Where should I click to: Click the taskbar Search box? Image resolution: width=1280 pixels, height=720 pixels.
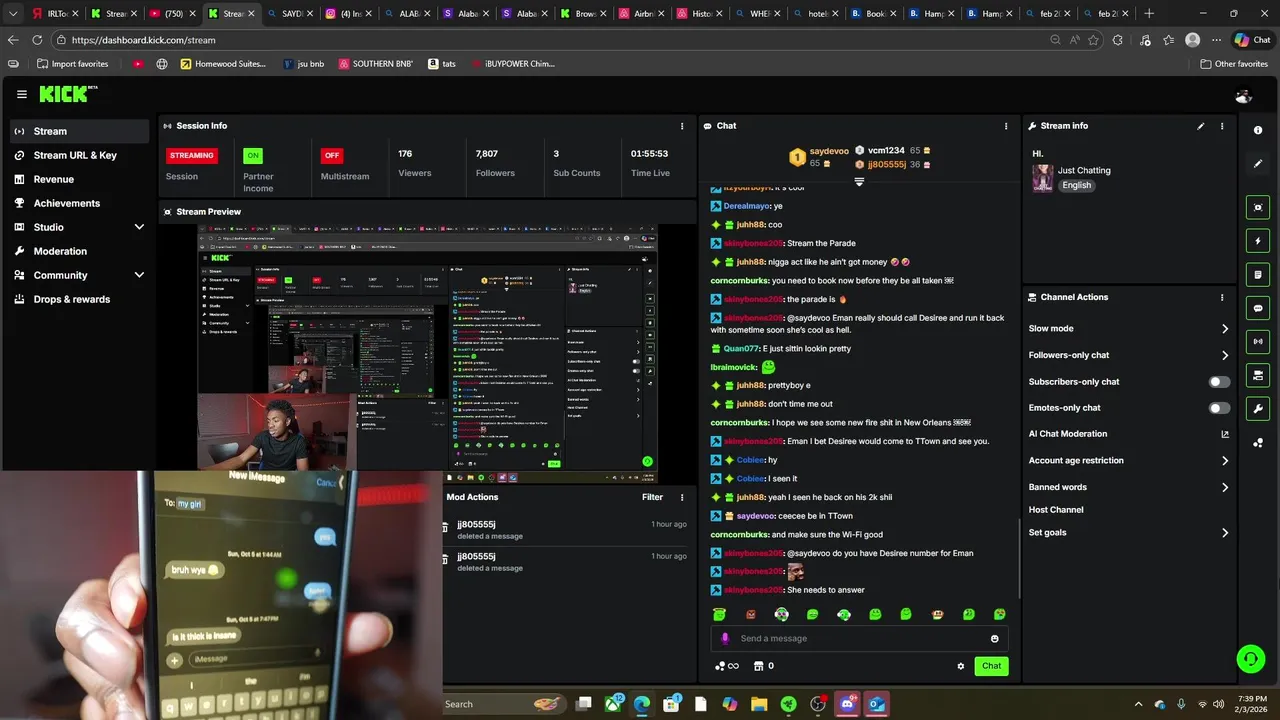pos(503,704)
